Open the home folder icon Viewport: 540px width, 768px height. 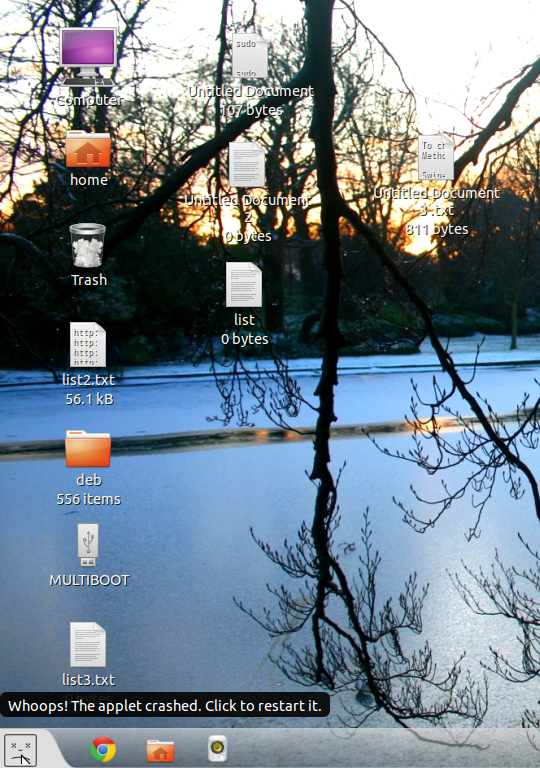point(88,149)
